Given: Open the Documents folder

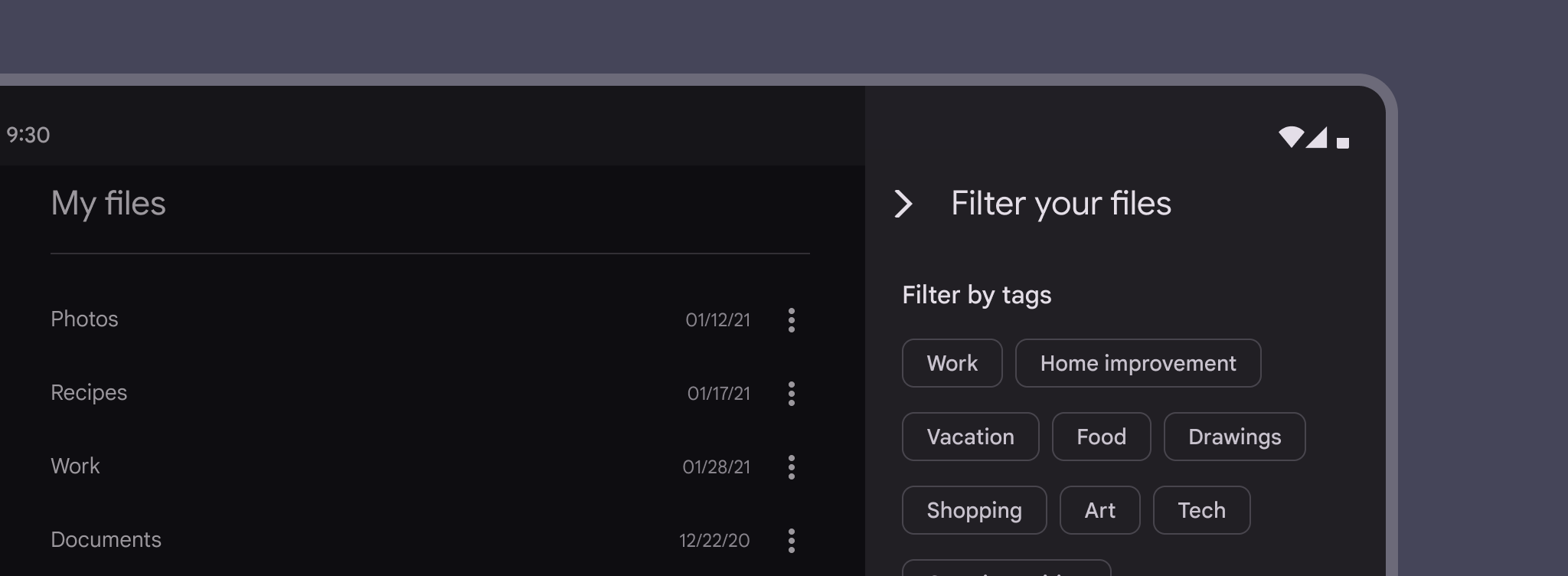Looking at the screenshot, I should click(106, 539).
